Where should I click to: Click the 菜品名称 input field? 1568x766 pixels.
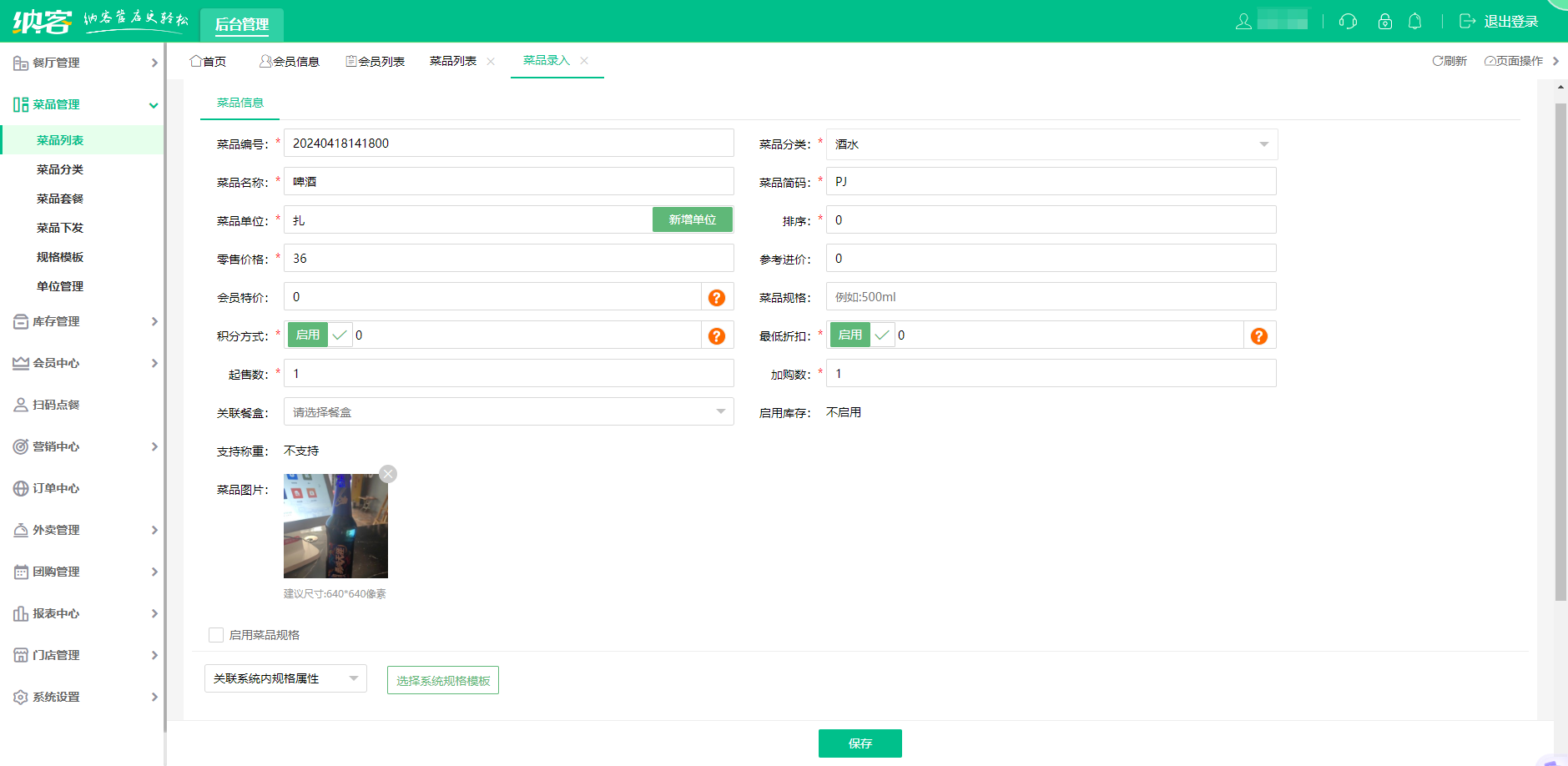tap(509, 181)
